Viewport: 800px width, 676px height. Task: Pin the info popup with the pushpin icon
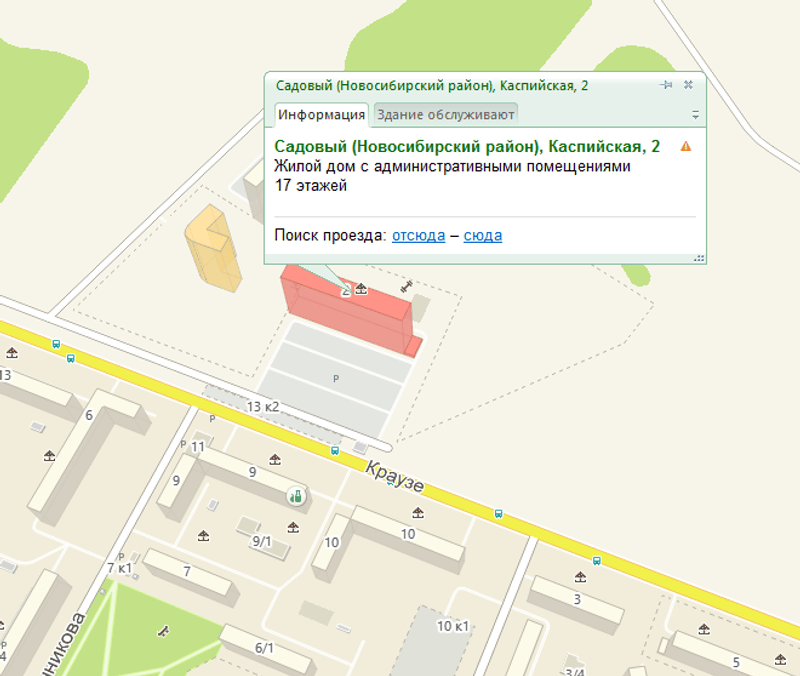point(666,85)
